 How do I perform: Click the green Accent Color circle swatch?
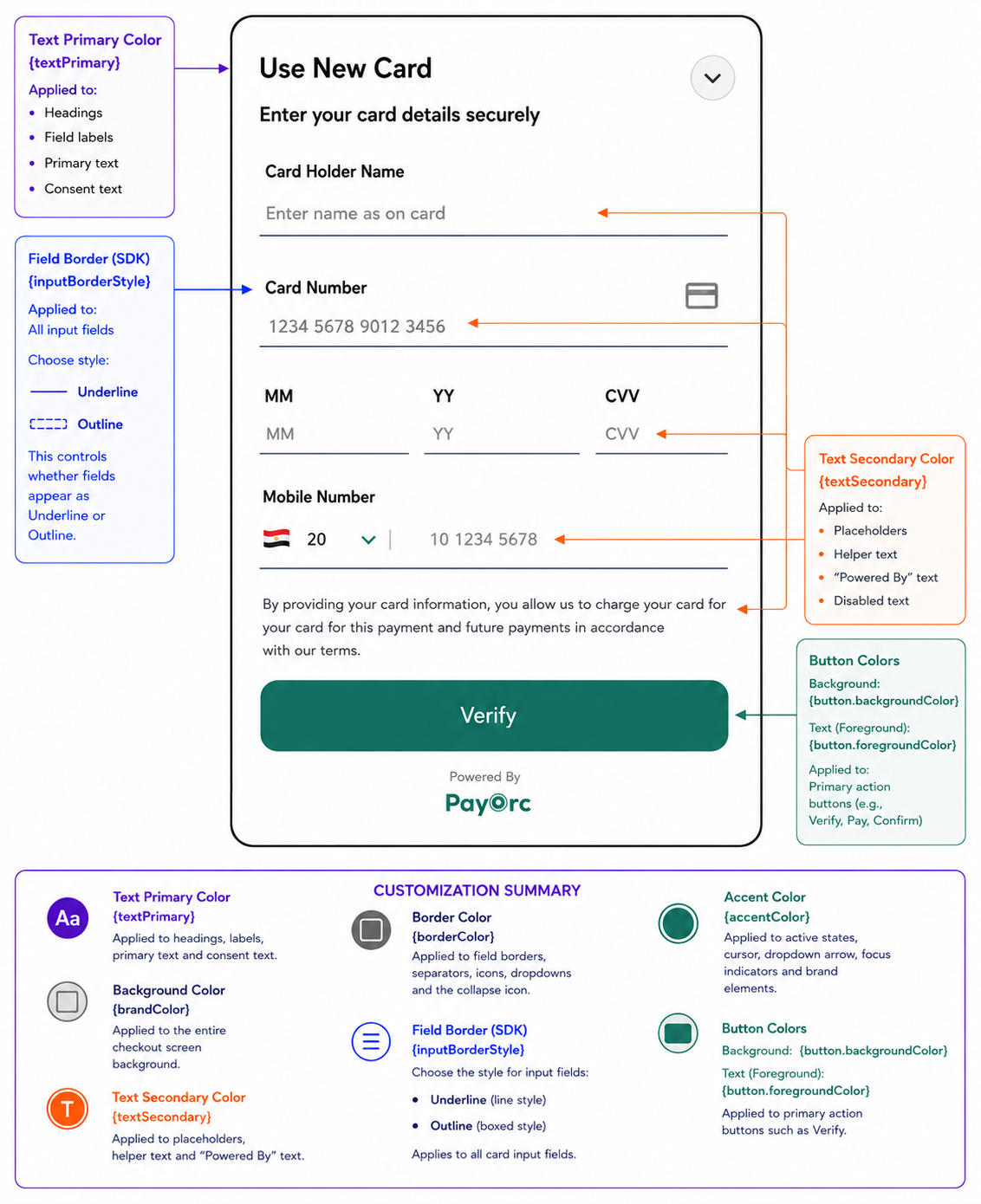coord(679,923)
